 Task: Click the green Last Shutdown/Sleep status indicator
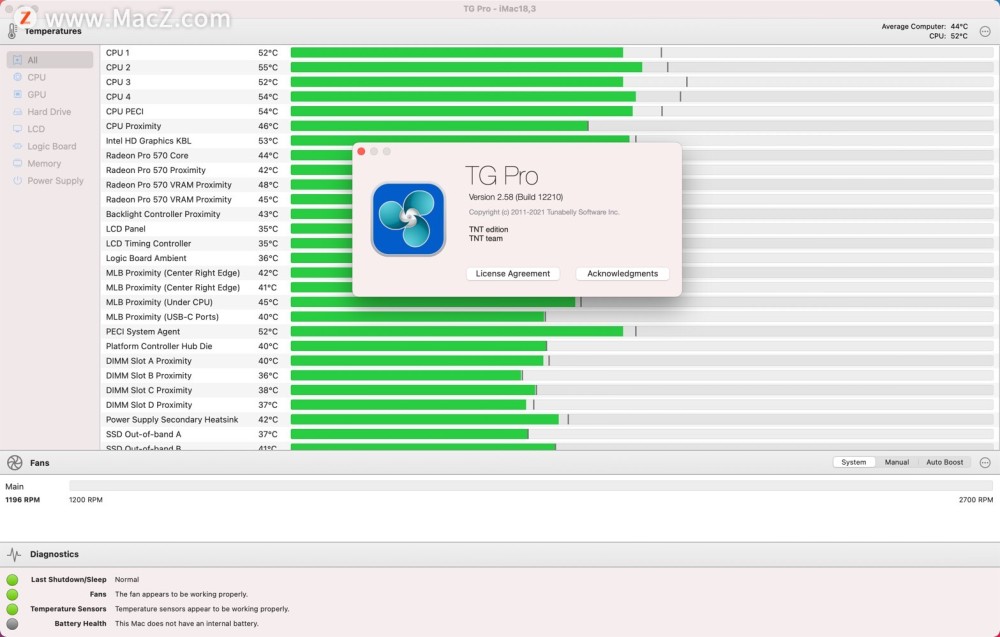tap(12, 580)
